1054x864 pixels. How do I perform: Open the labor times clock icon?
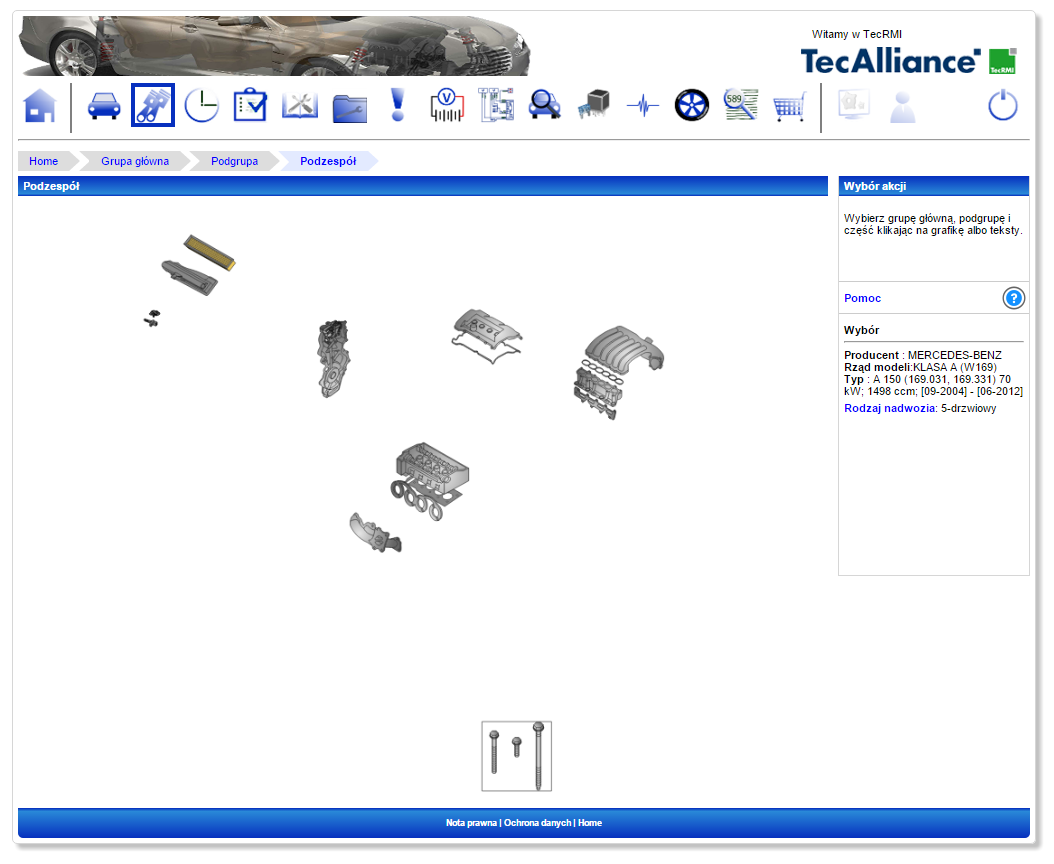coord(202,105)
